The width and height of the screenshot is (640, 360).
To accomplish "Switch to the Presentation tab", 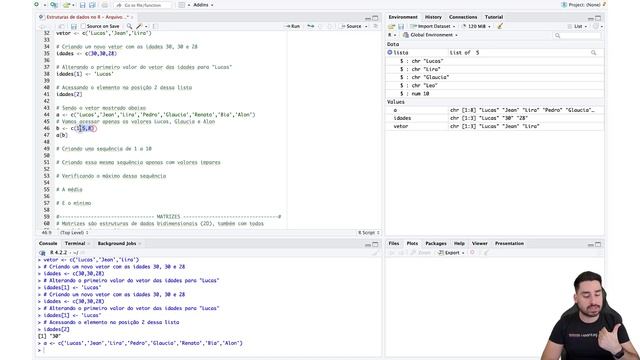I will coord(509,243).
